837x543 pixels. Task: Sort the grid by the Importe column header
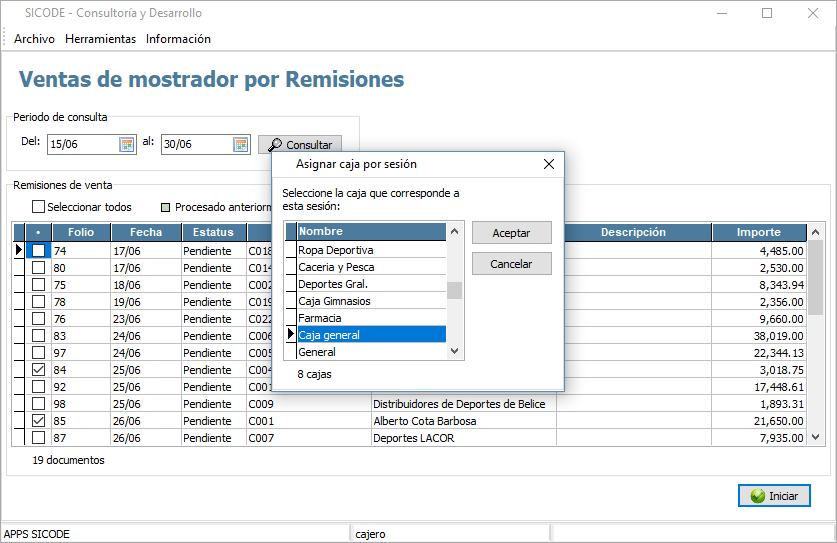click(758, 232)
